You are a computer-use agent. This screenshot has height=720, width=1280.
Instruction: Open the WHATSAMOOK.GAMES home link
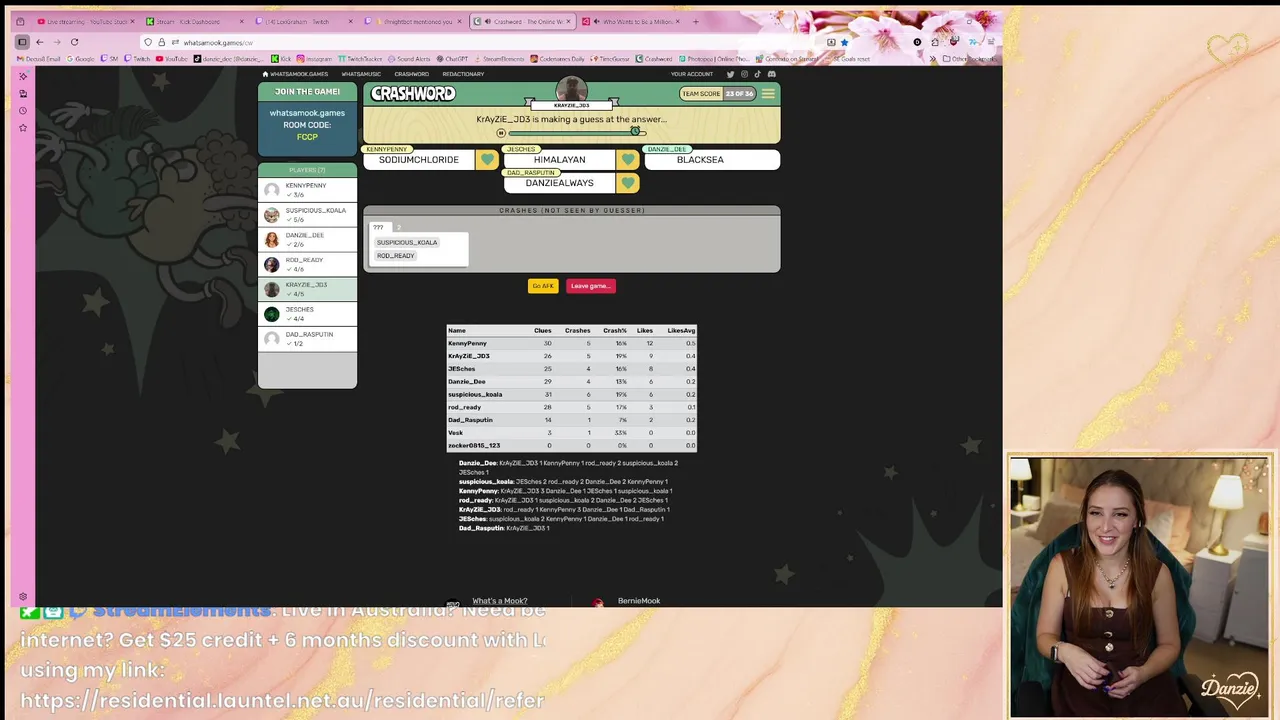click(295, 74)
